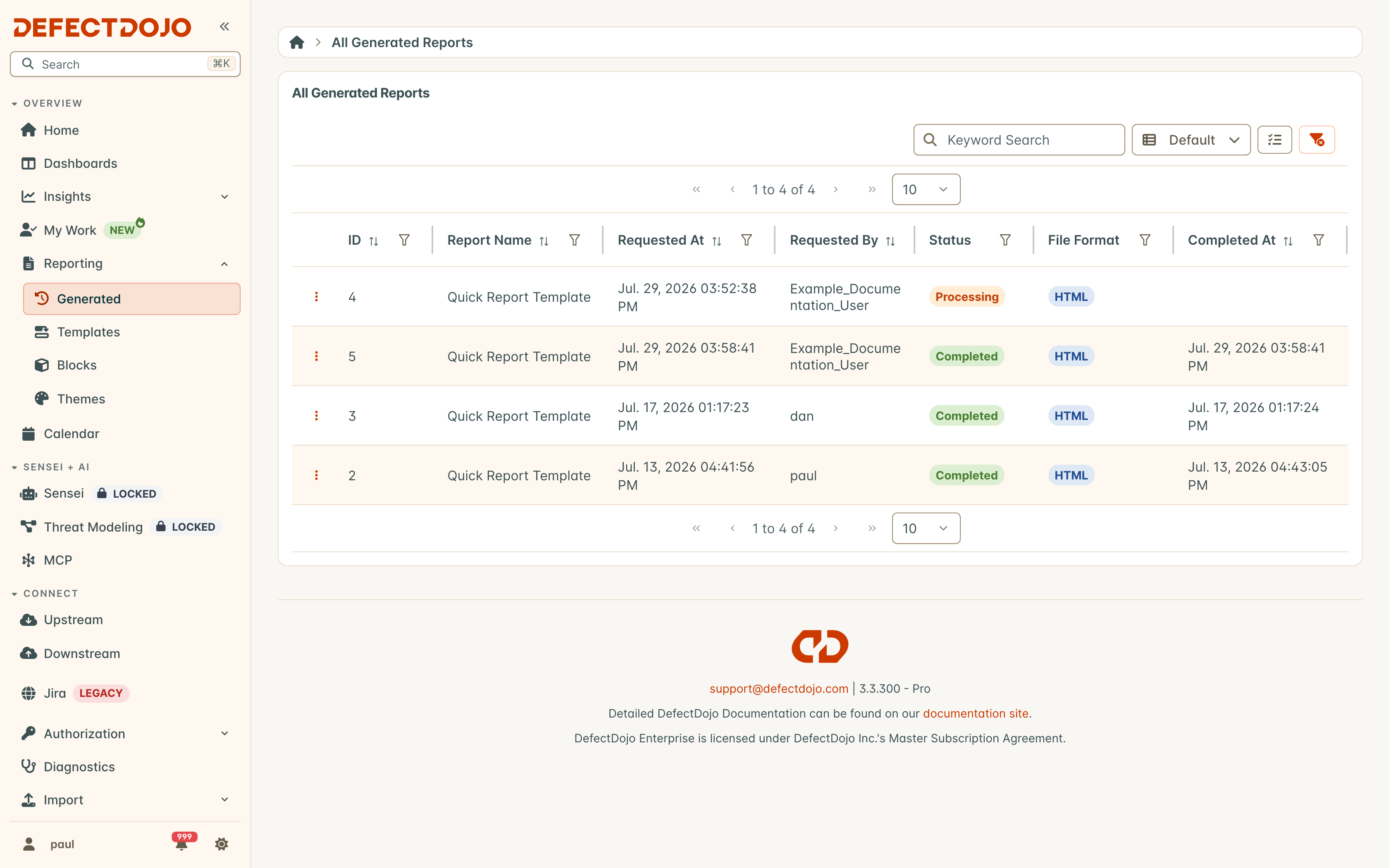1389x868 pixels.
Task: Open the column selection list icon button
Action: [x=1274, y=140]
